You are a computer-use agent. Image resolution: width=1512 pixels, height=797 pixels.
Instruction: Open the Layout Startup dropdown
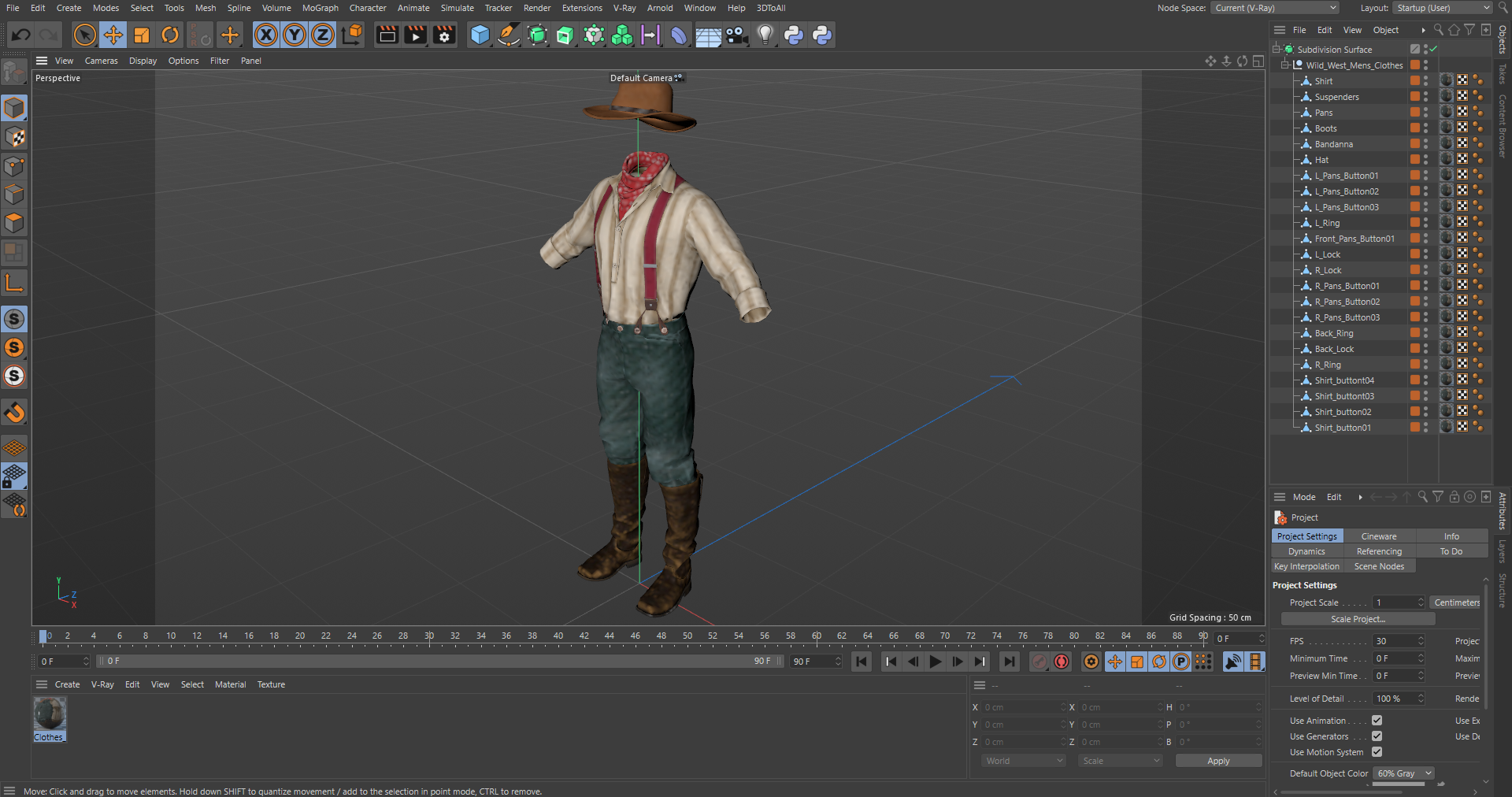coord(1443,8)
